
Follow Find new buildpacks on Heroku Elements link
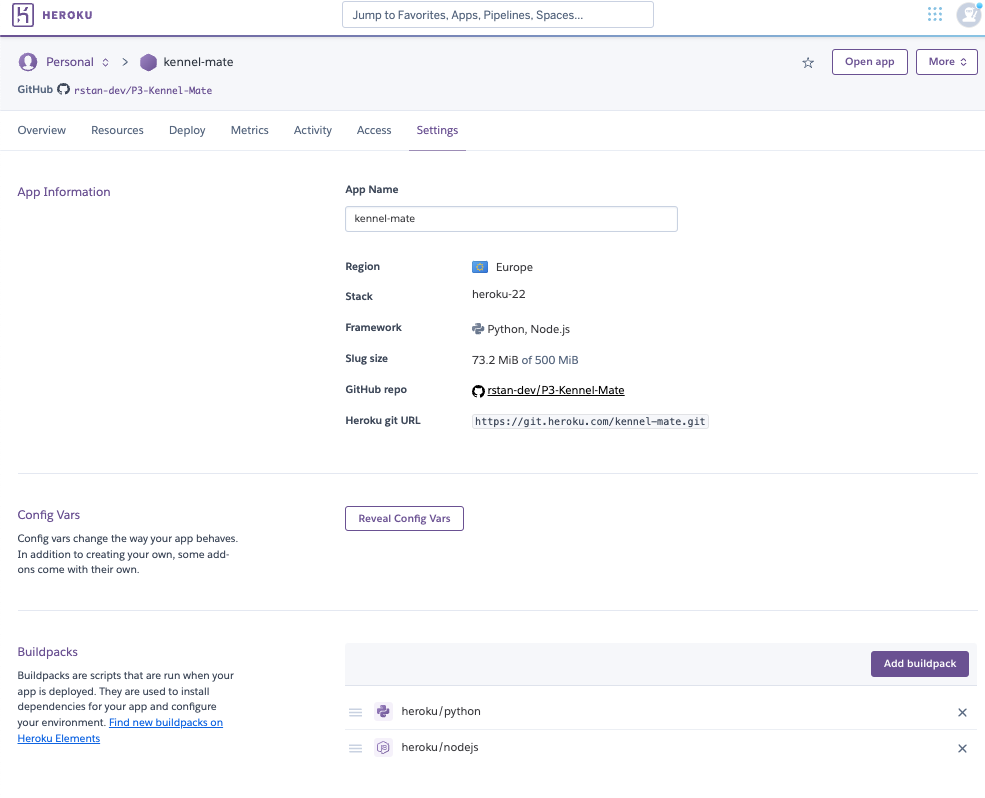(166, 723)
